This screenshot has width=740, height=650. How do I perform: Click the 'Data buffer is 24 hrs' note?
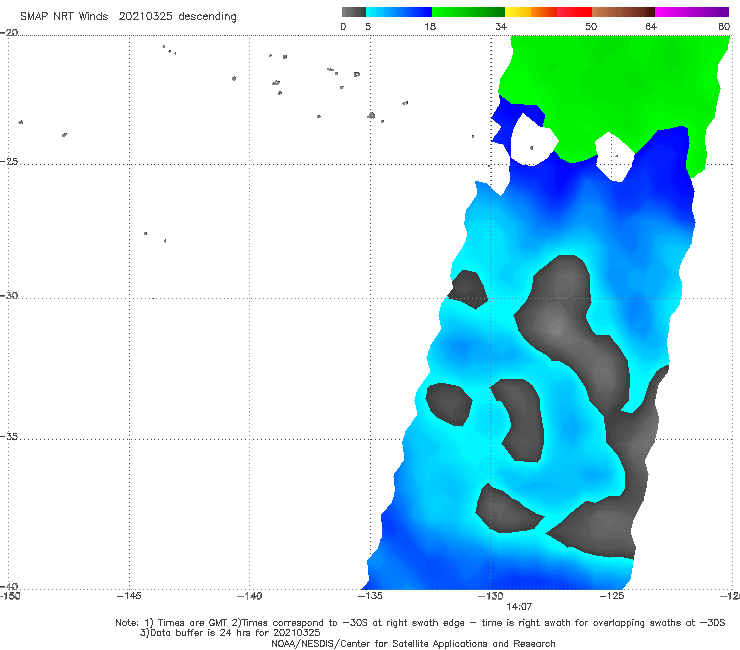(x=230, y=633)
